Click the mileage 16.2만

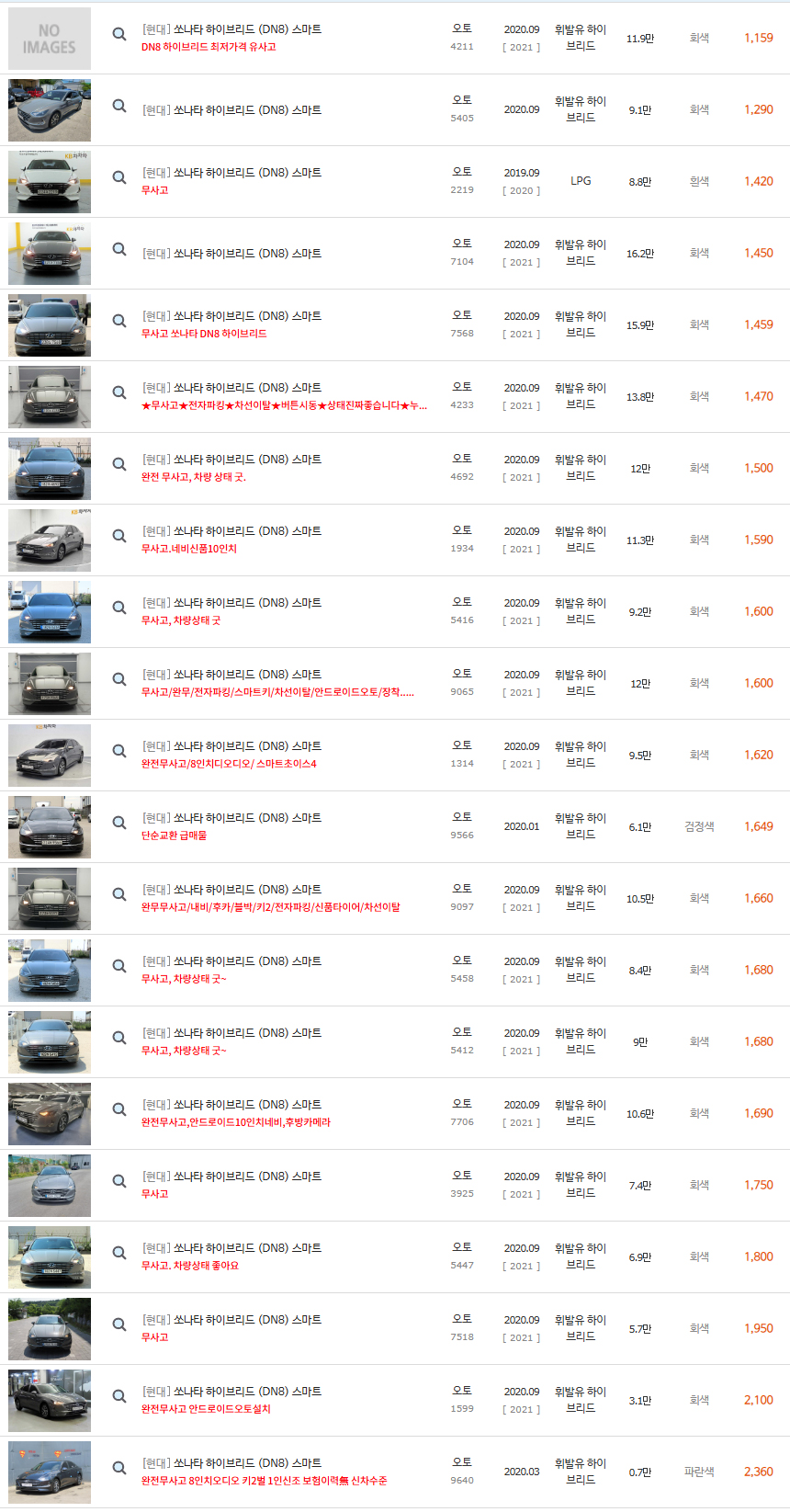click(640, 254)
